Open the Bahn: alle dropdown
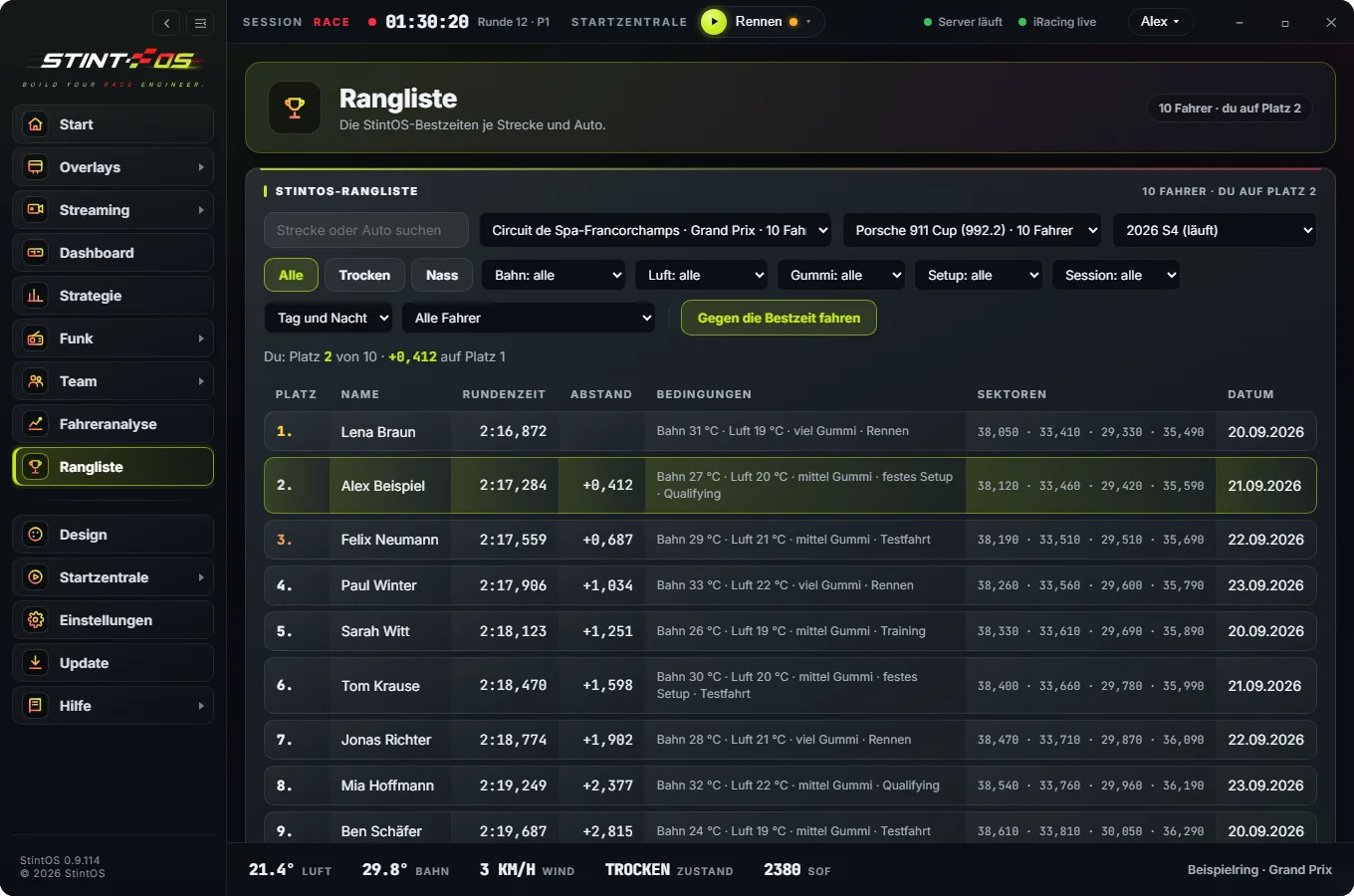The image size is (1354, 896). point(554,275)
